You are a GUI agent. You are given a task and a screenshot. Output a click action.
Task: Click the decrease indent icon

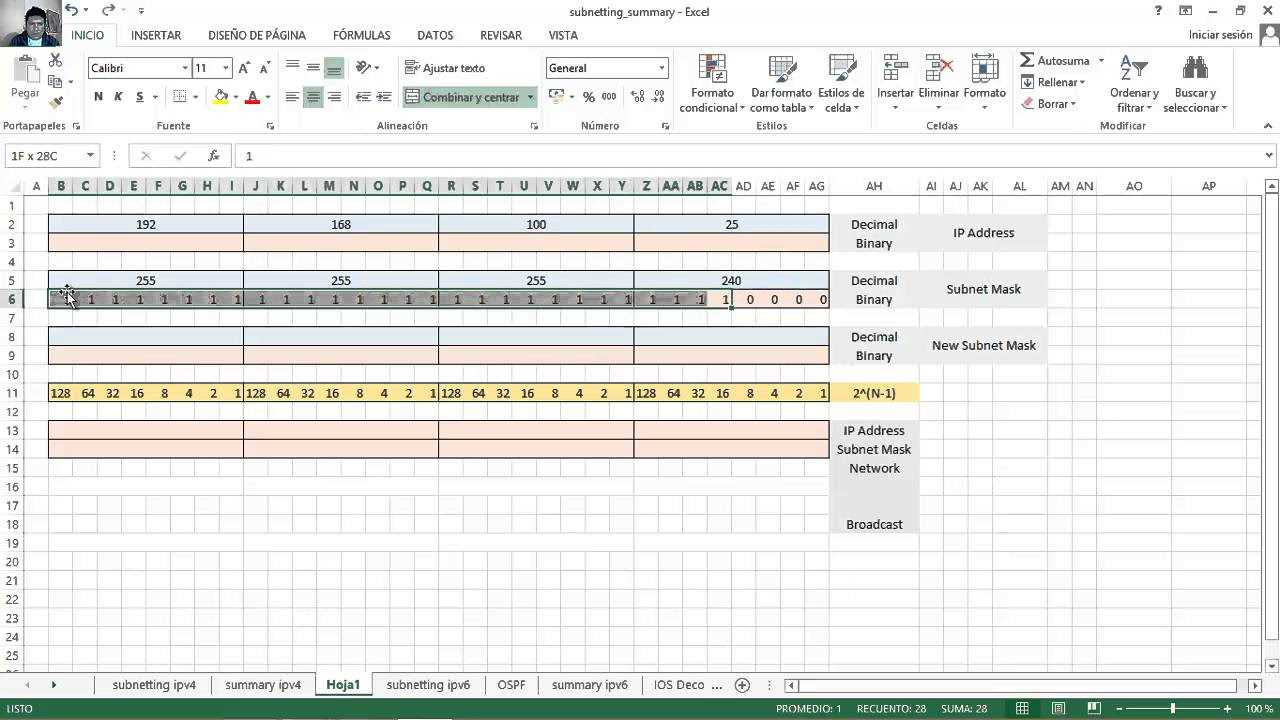(364, 97)
